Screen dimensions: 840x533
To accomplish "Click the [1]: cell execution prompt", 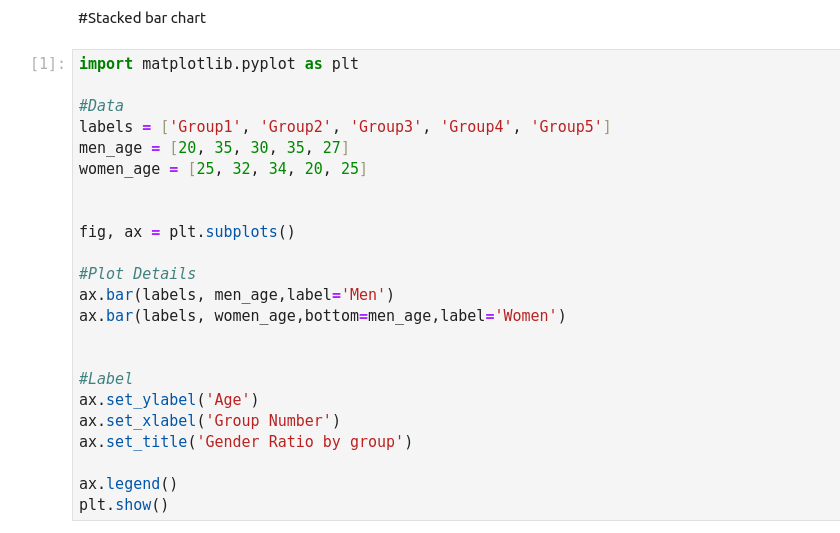I will (48, 64).
